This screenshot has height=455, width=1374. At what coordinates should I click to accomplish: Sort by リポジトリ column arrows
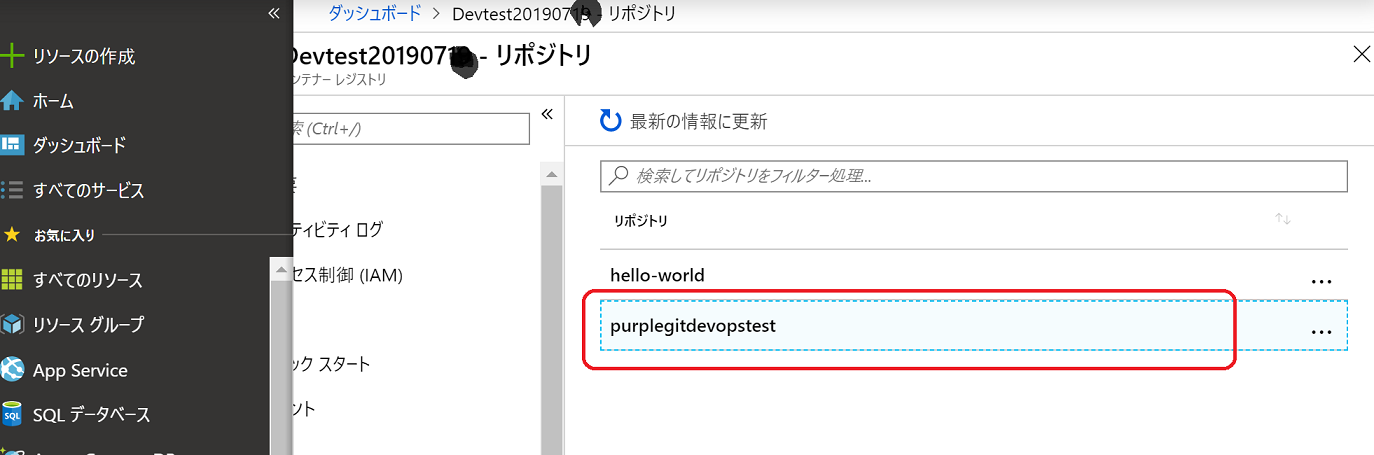click(1283, 219)
